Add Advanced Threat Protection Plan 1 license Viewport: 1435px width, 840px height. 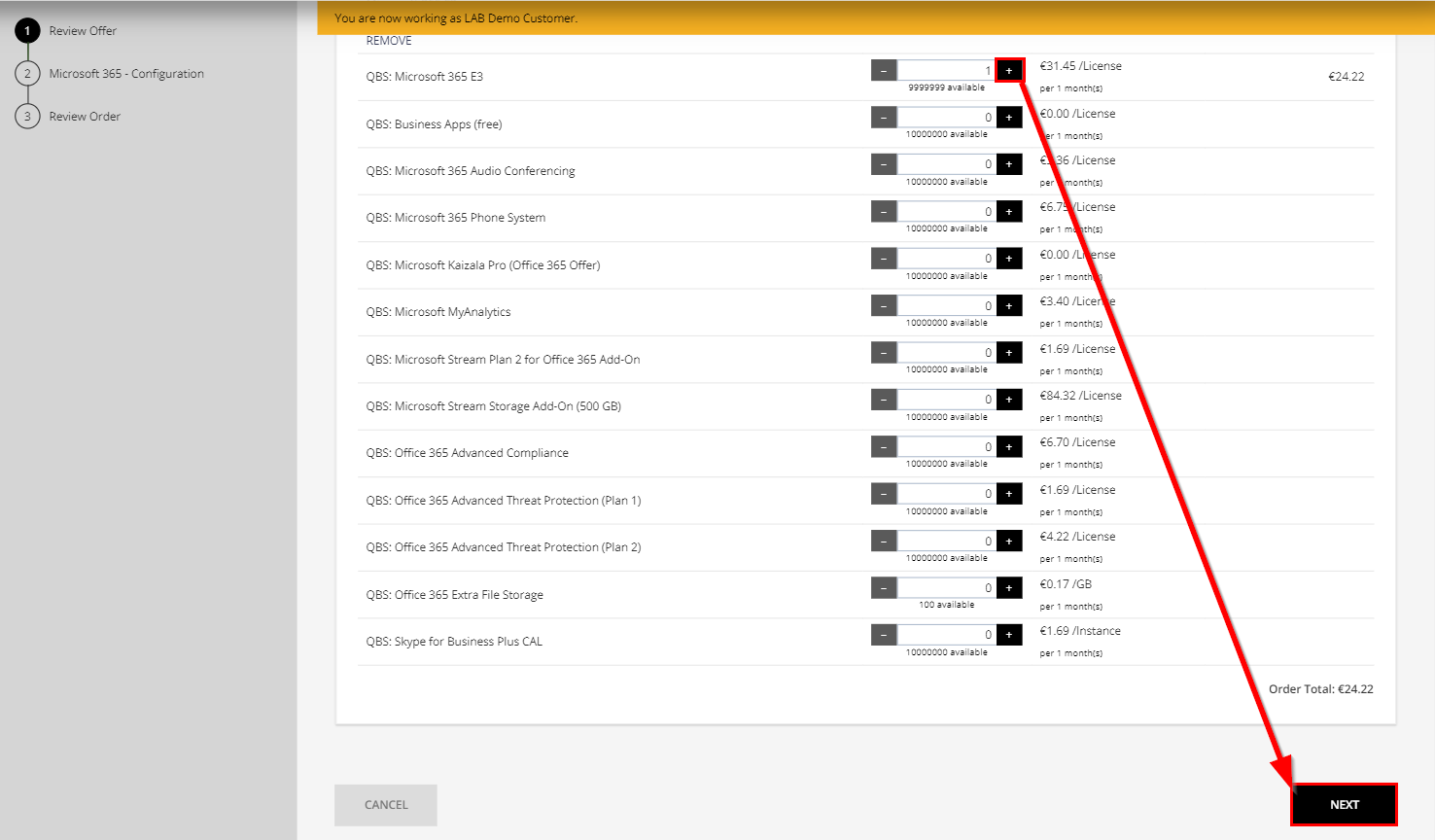point(1009,494)
